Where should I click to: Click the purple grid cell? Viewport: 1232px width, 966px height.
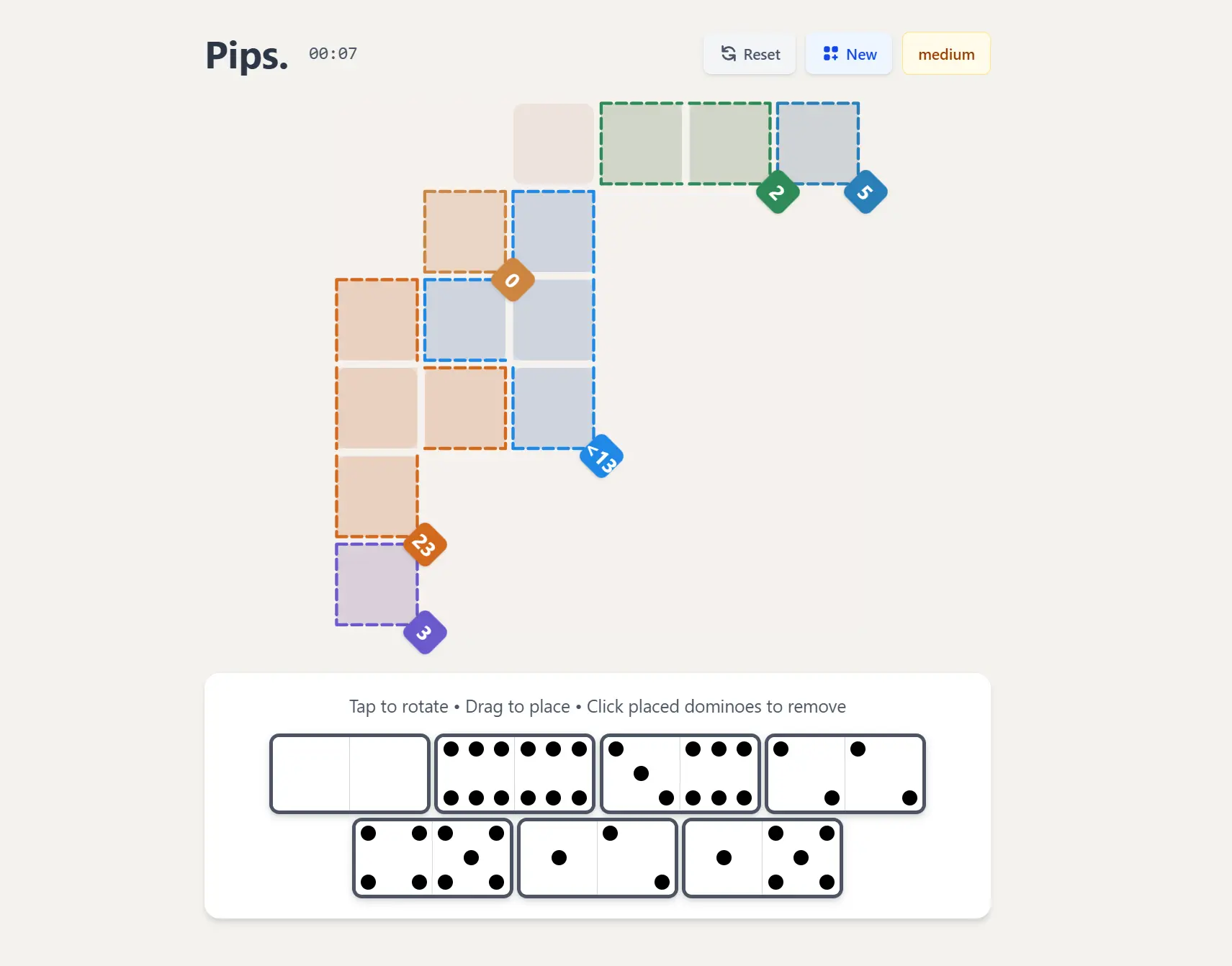[375, 585]
